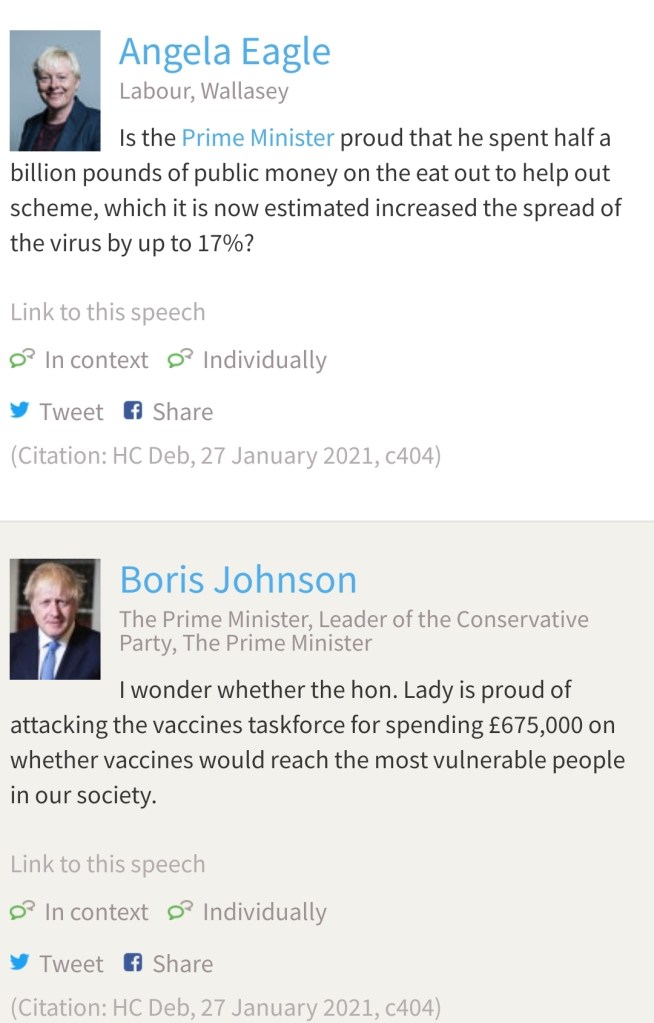Open Angela Eagle's profile name link
The image size is (654, 1023).
pos(224,52)
